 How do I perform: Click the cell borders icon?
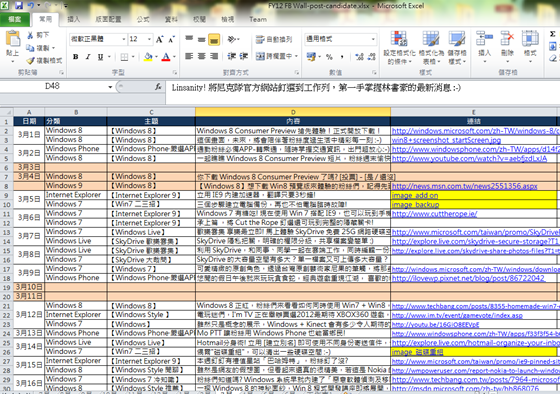click(x=124, y=57)
